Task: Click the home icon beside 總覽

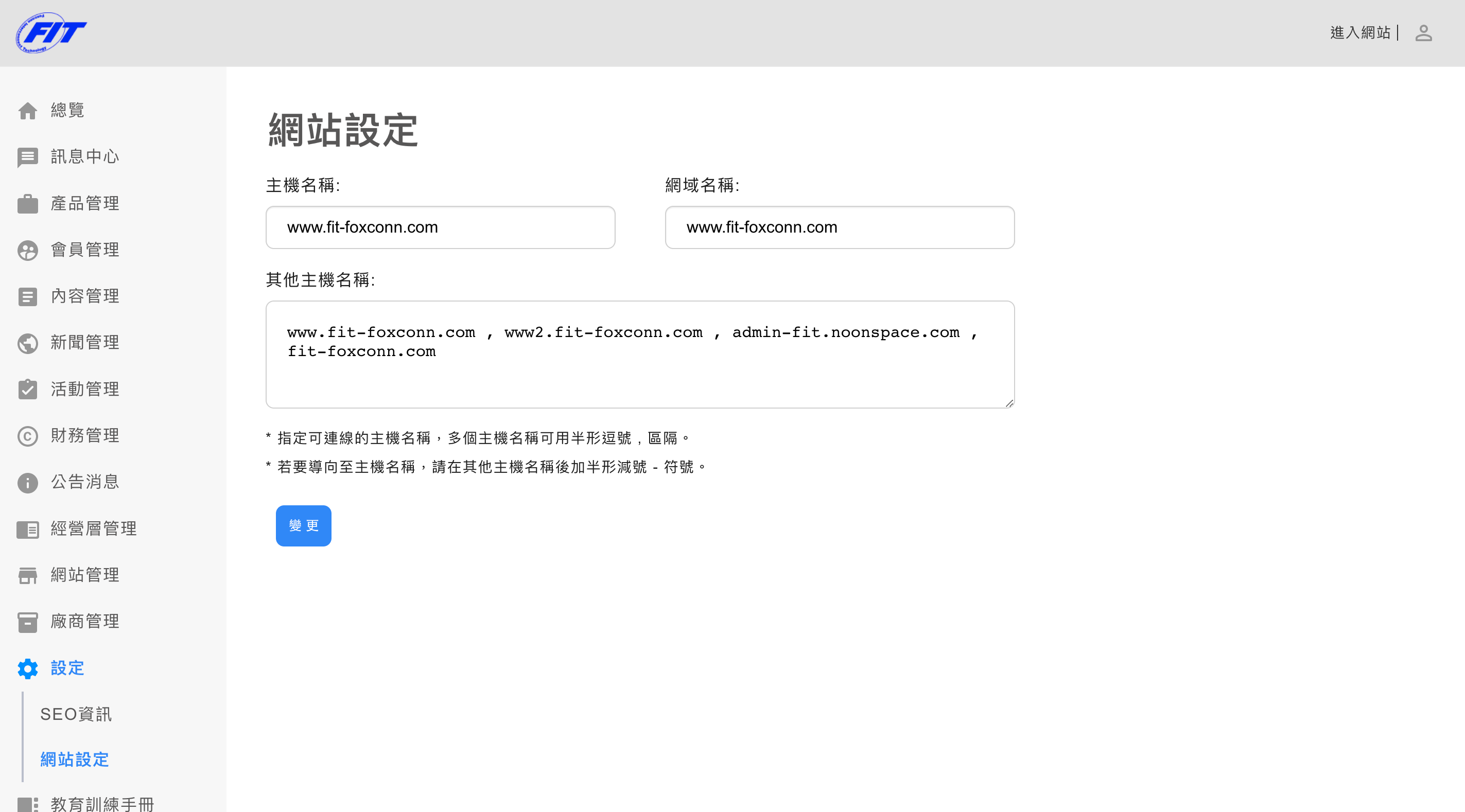Action: 27,110
